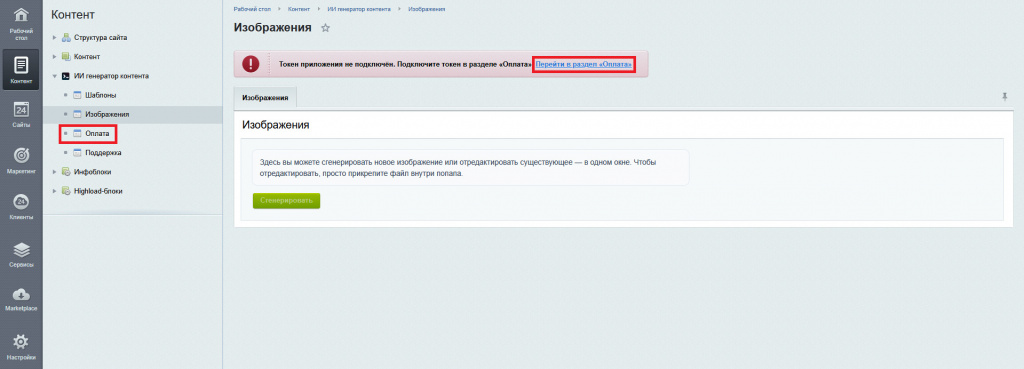Viewport: 1024px width, 369px height.
Task: Expand the Контент tree node
Action: [x=55, y=57]
